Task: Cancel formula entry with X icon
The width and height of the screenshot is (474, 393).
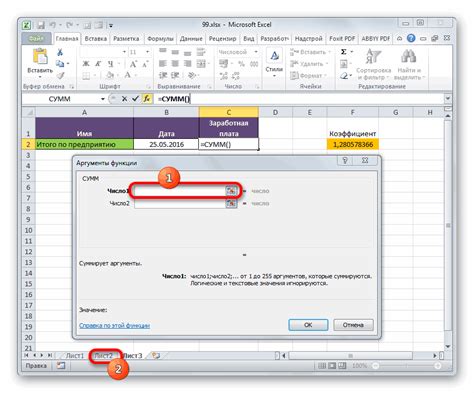Action: (x=124, y=99)
